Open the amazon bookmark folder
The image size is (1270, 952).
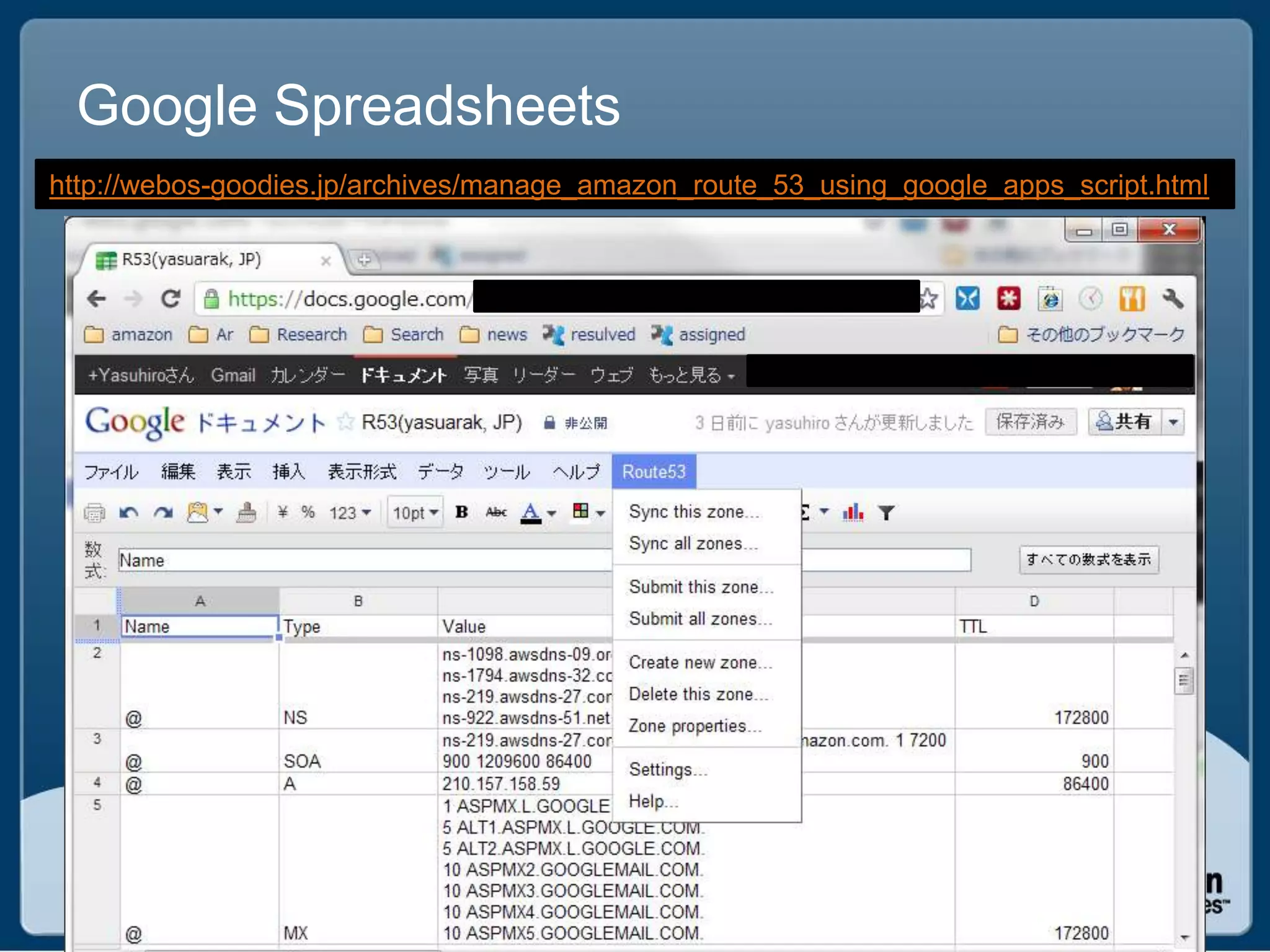pos(128,335)
